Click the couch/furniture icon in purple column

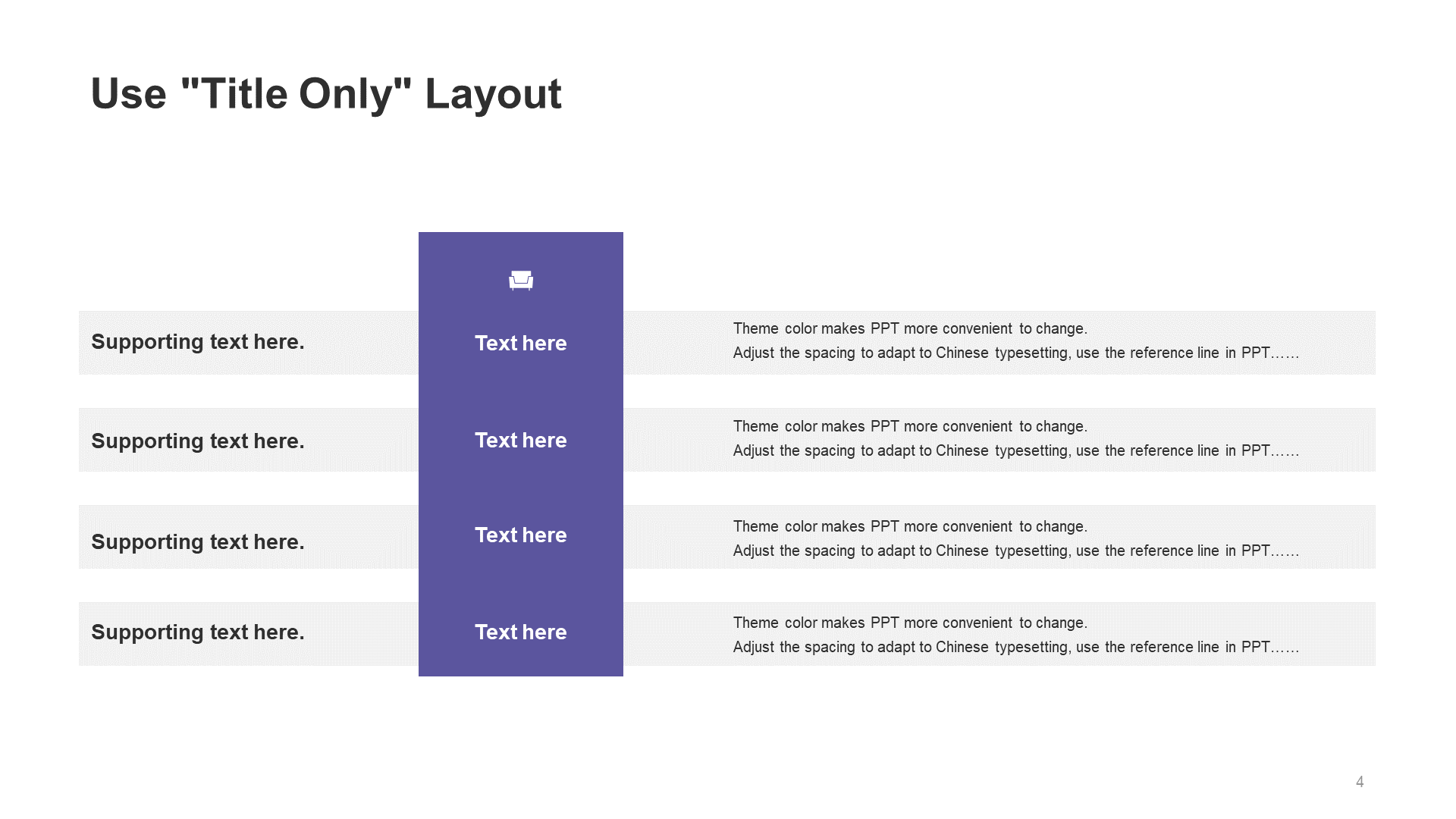click(520, 279)
